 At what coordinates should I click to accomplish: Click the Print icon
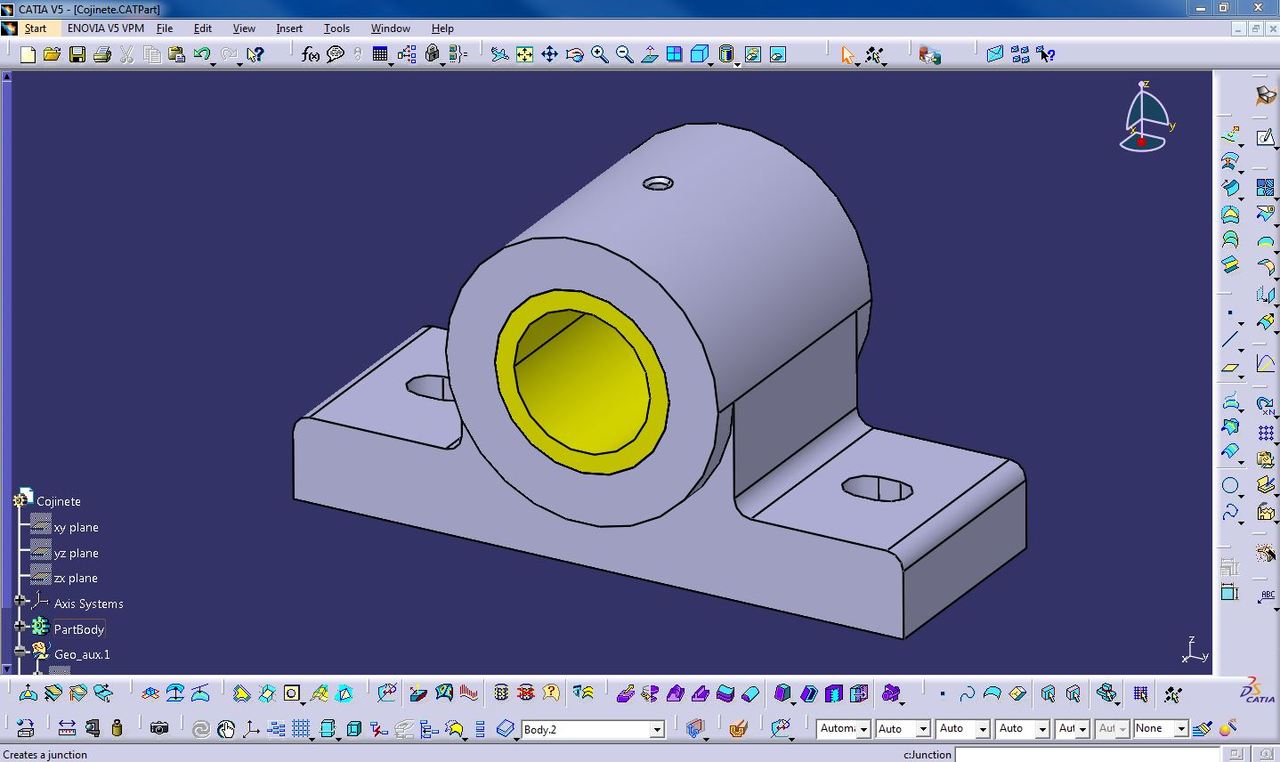(x=102, y=54)
